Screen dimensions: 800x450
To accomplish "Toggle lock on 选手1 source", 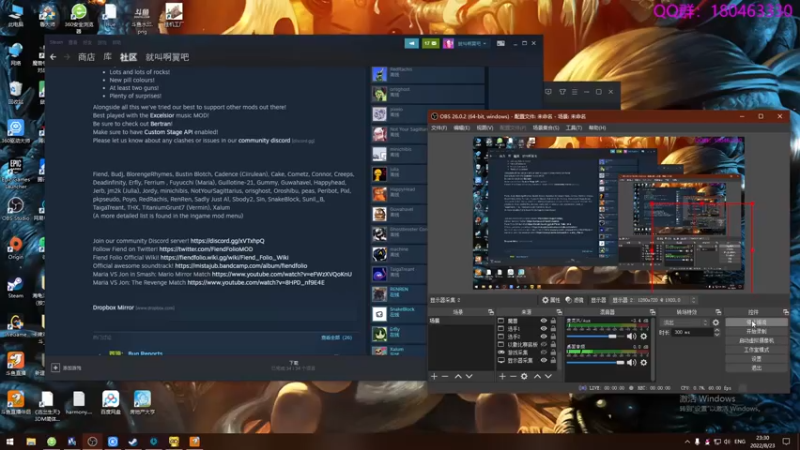I will pyautogui.click(x=553, y=329).
